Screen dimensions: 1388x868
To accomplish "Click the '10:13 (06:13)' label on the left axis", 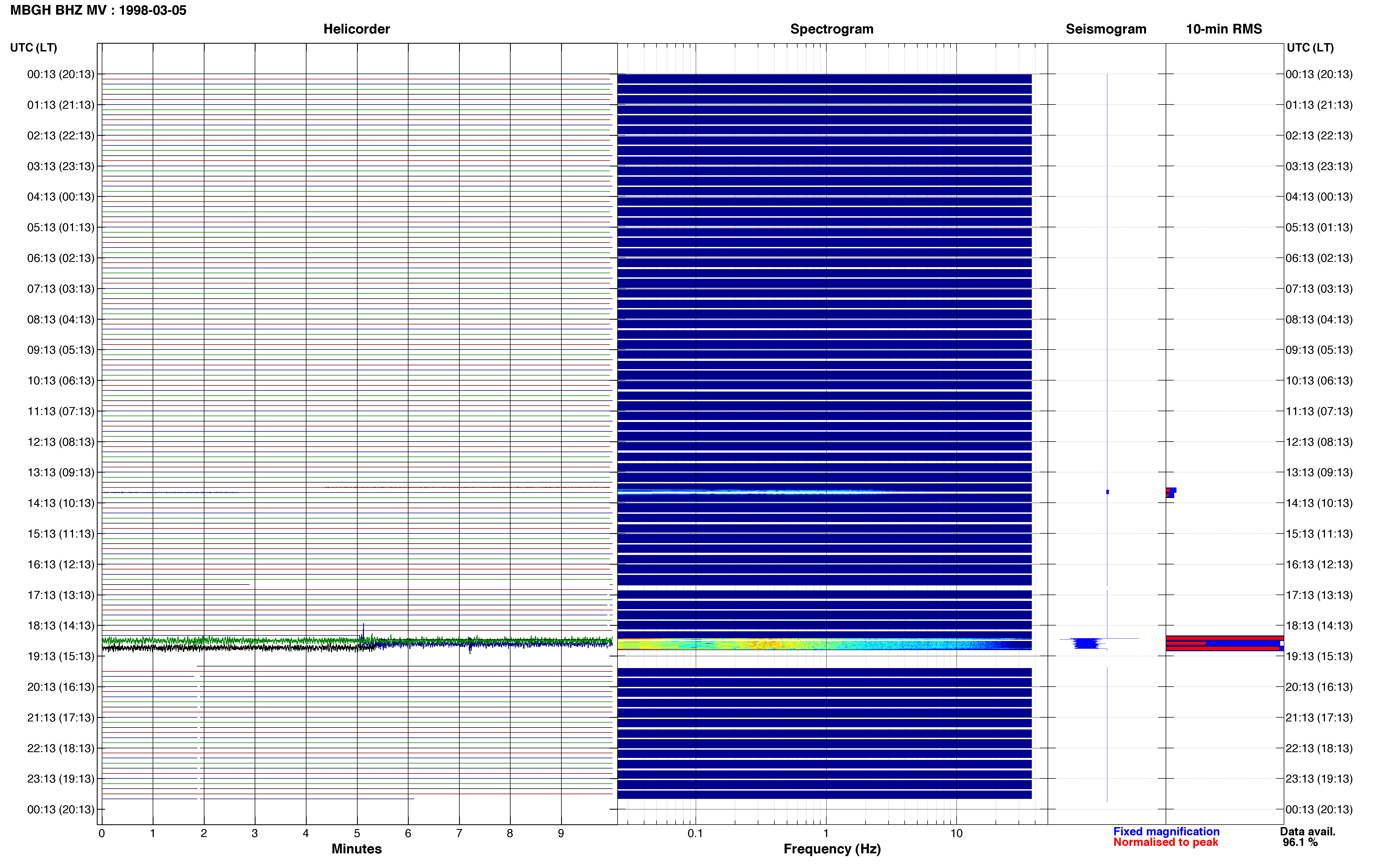I will pyautogui.click(x=61, y=380).
